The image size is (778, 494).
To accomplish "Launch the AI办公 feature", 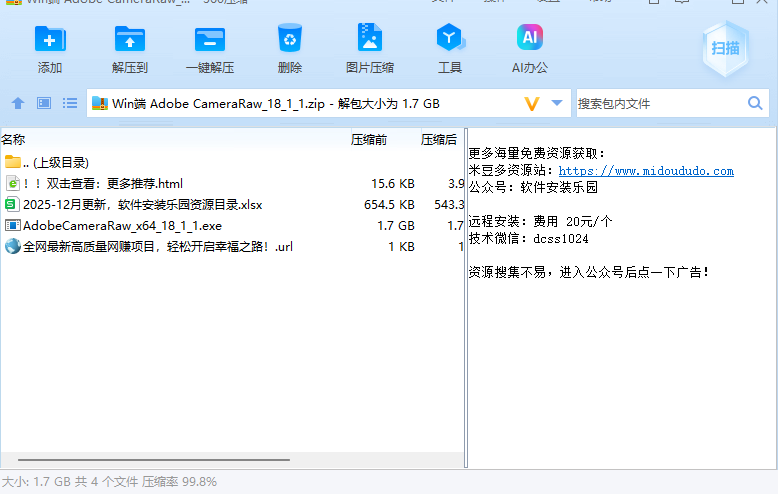I will click(x=529, y=40).
